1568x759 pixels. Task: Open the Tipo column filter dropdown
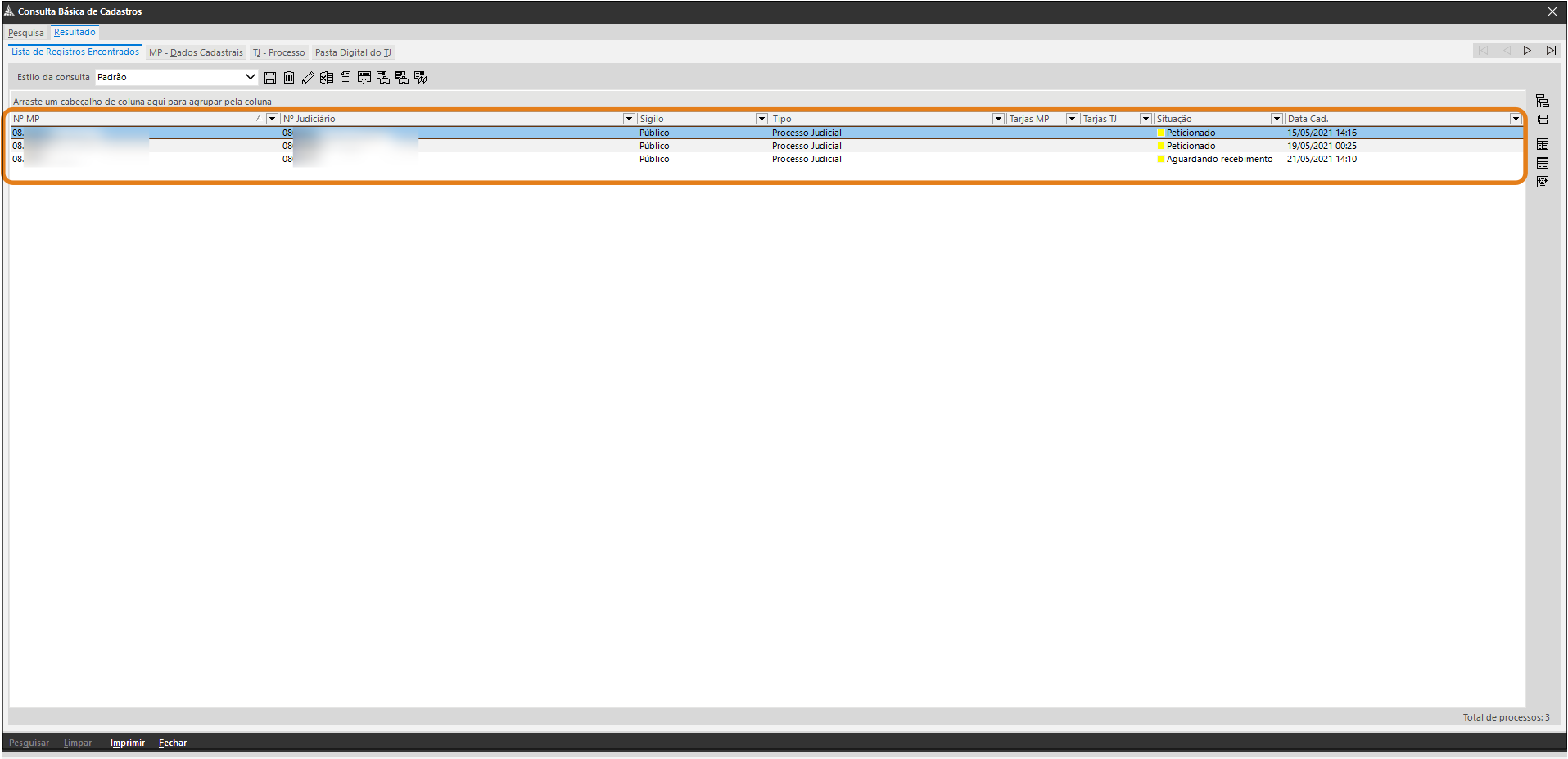(x=998, y=119)
